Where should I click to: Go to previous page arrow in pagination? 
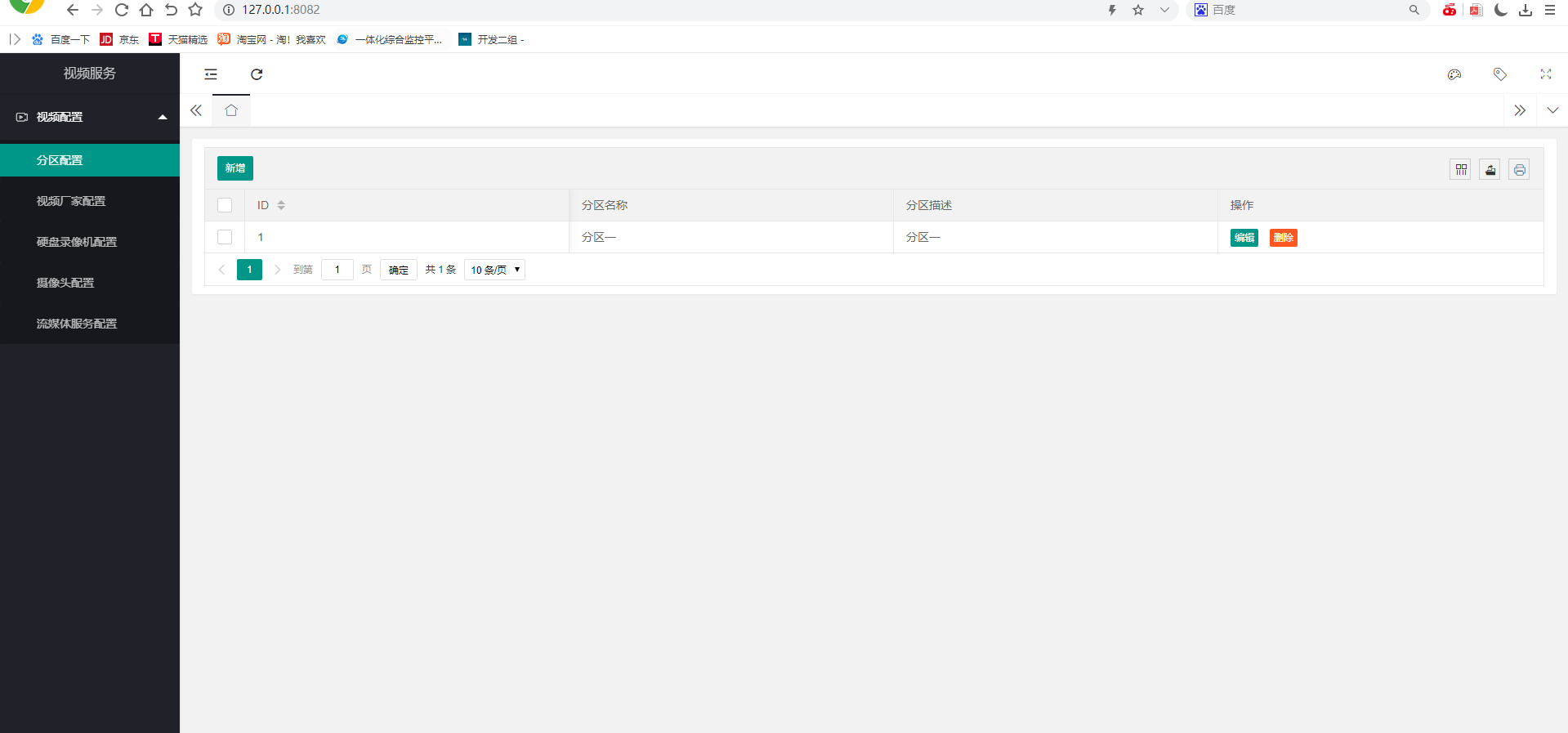point(221,270)
